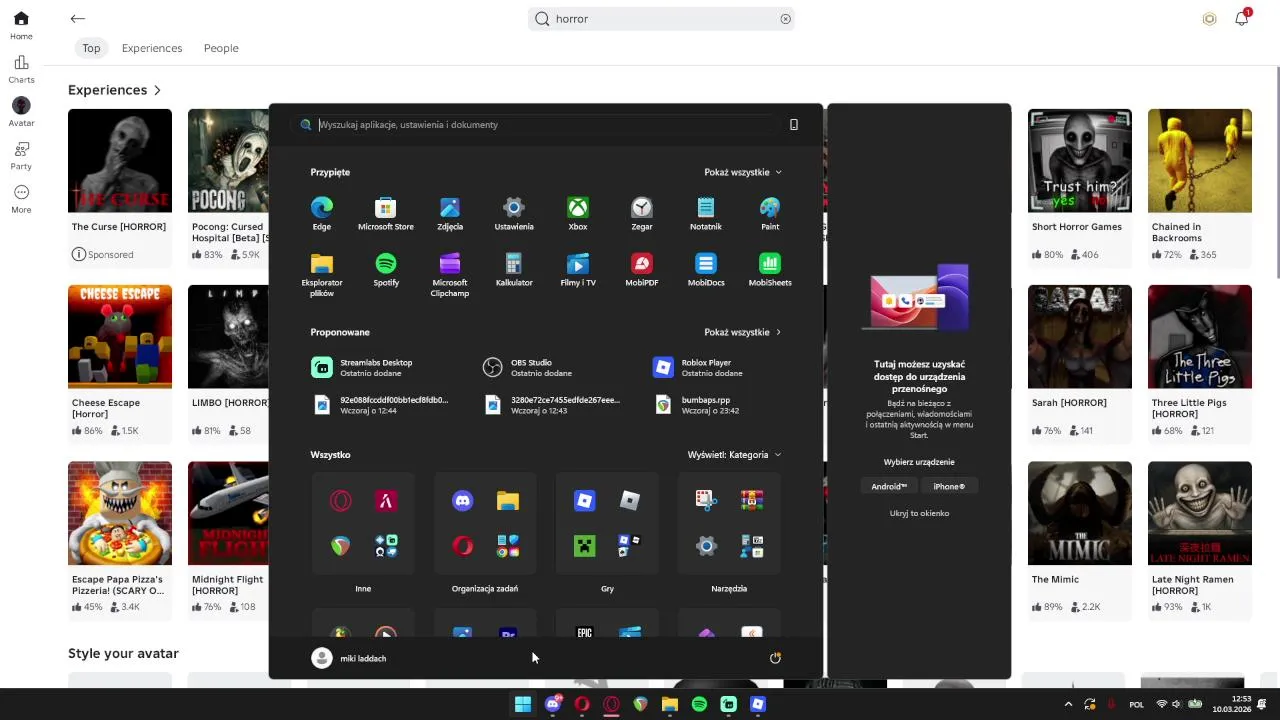Go back with Roblox back arrow
Viewport: 1280px width, 720px height.
click(x=78, y=18)
